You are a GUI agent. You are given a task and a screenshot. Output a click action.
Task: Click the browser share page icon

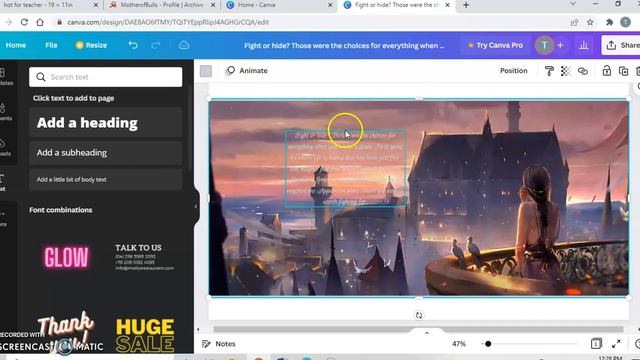click(574, 22)
